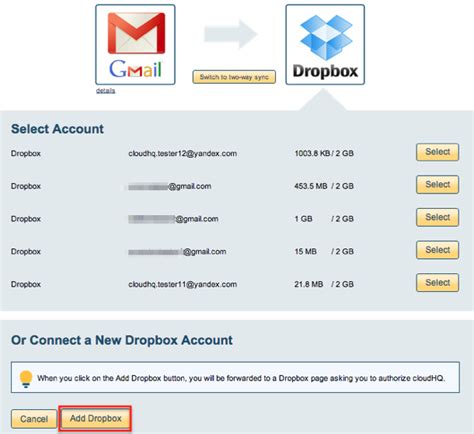Screen dimensions: 474x434
Task: Select the cloudhq.tester12@yandex.com account
Action: pos(437,152)
